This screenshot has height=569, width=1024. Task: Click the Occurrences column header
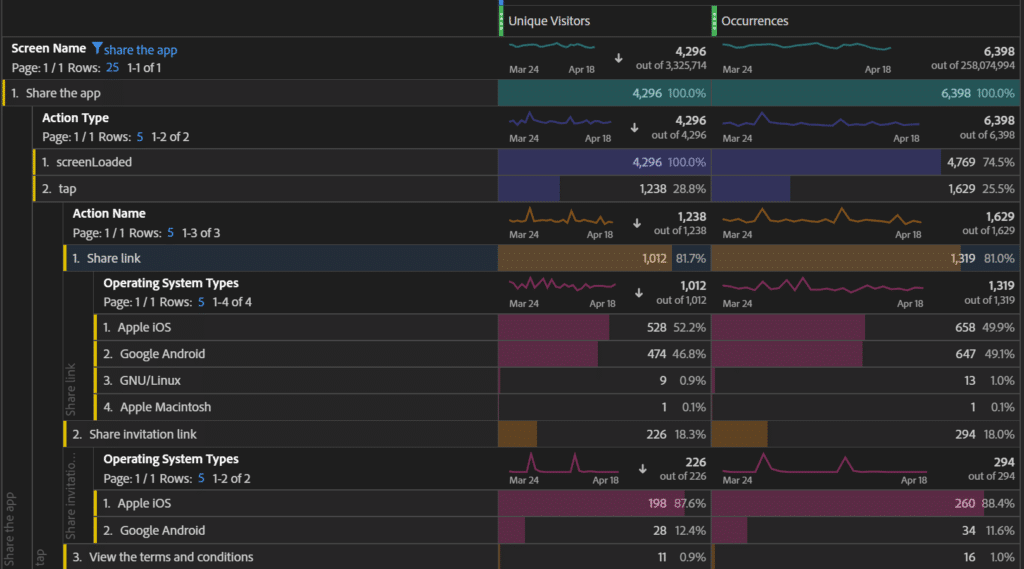(754, 21)
